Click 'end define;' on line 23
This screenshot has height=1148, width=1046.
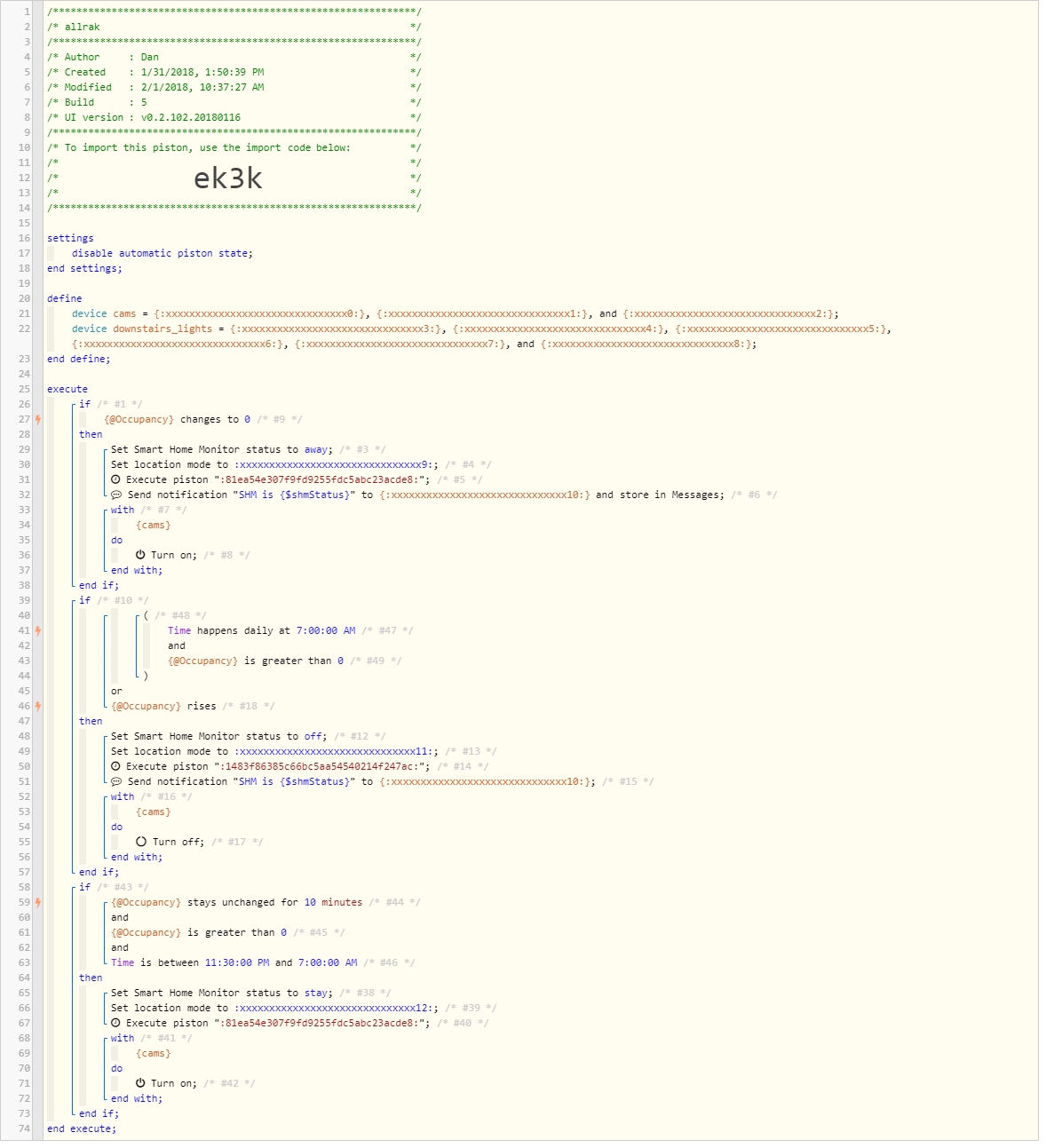pos(79,359)
